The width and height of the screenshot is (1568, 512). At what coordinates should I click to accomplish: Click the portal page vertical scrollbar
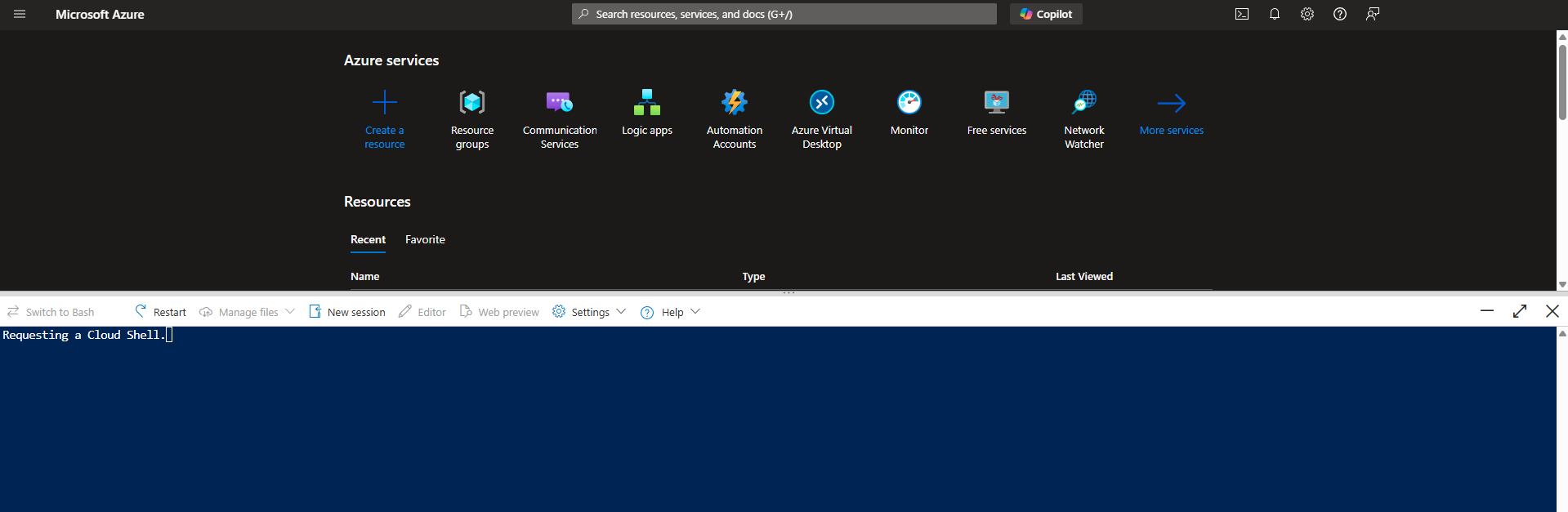coord(1562,82)
